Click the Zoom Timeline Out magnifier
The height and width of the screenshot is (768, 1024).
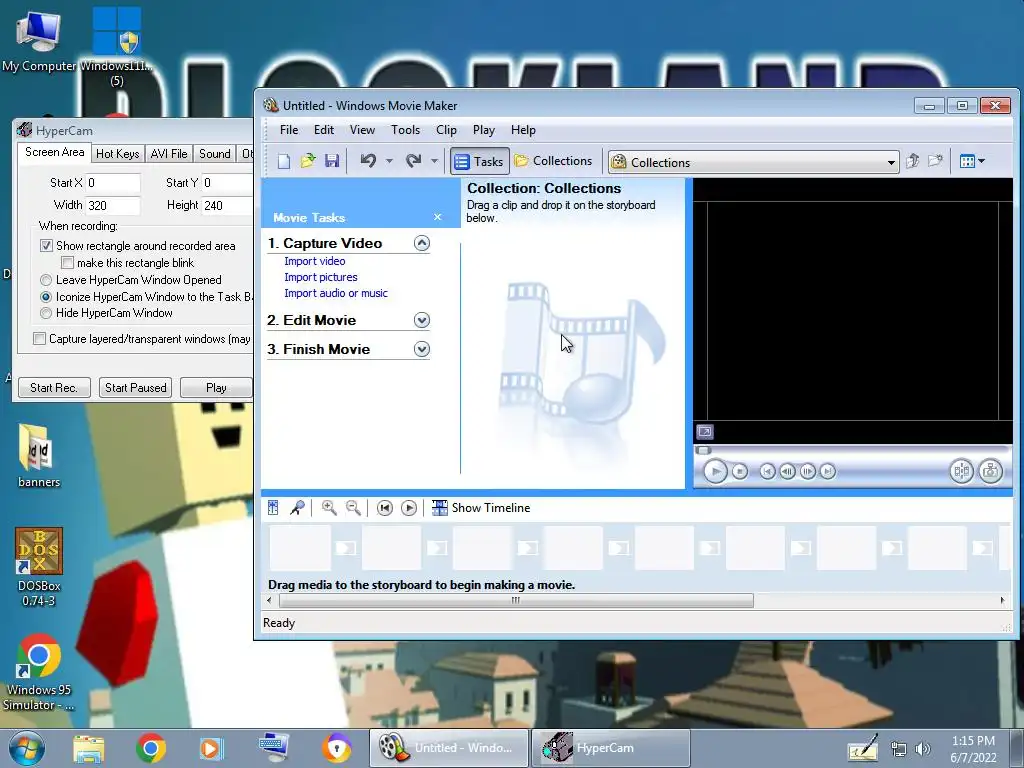point(353,507)
